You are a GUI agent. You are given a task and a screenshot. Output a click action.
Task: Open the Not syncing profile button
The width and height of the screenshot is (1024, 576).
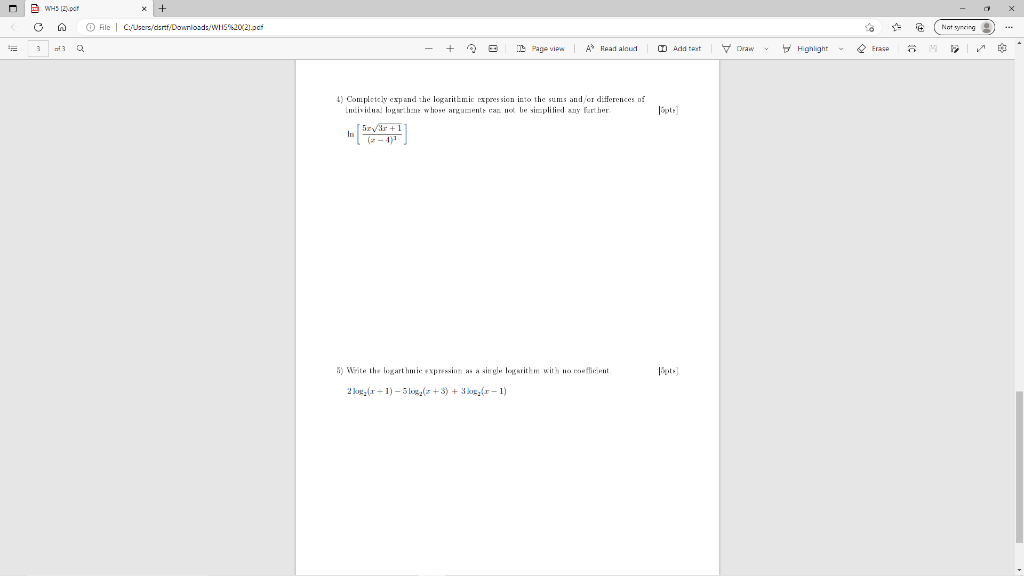click(x=965, y=27)
